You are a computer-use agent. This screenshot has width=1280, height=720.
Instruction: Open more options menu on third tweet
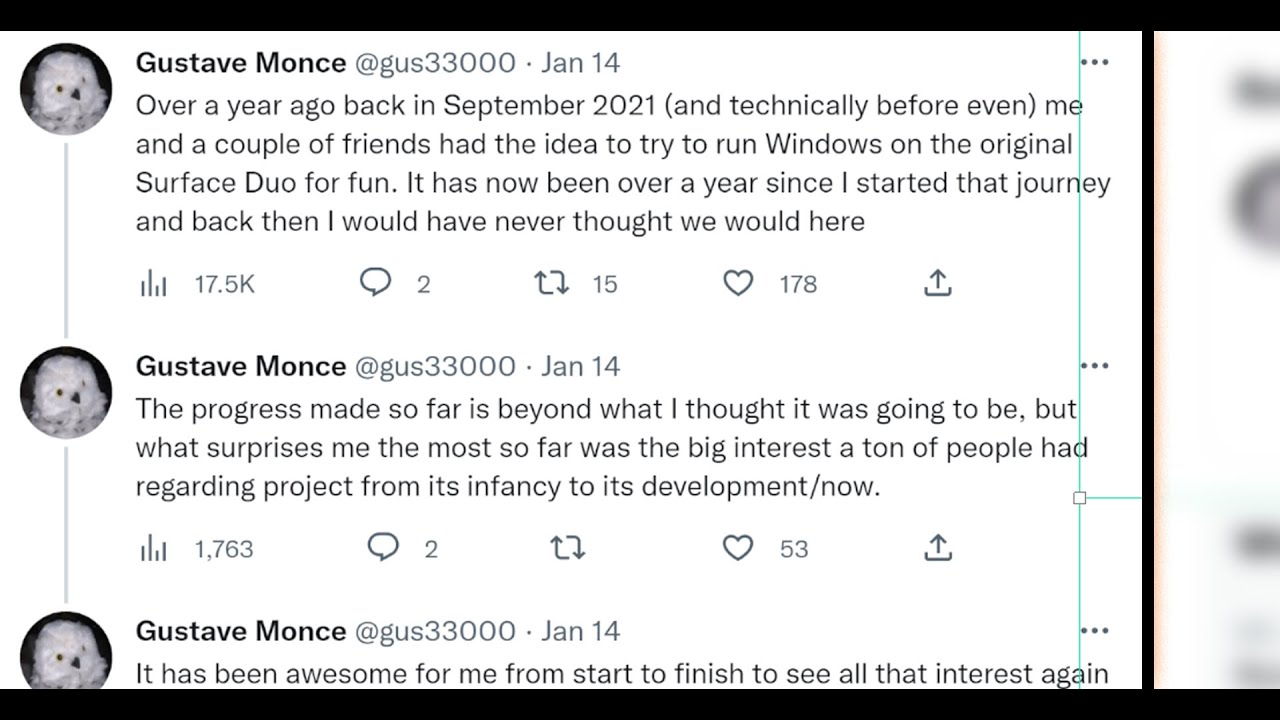(x=1096, y=631)
